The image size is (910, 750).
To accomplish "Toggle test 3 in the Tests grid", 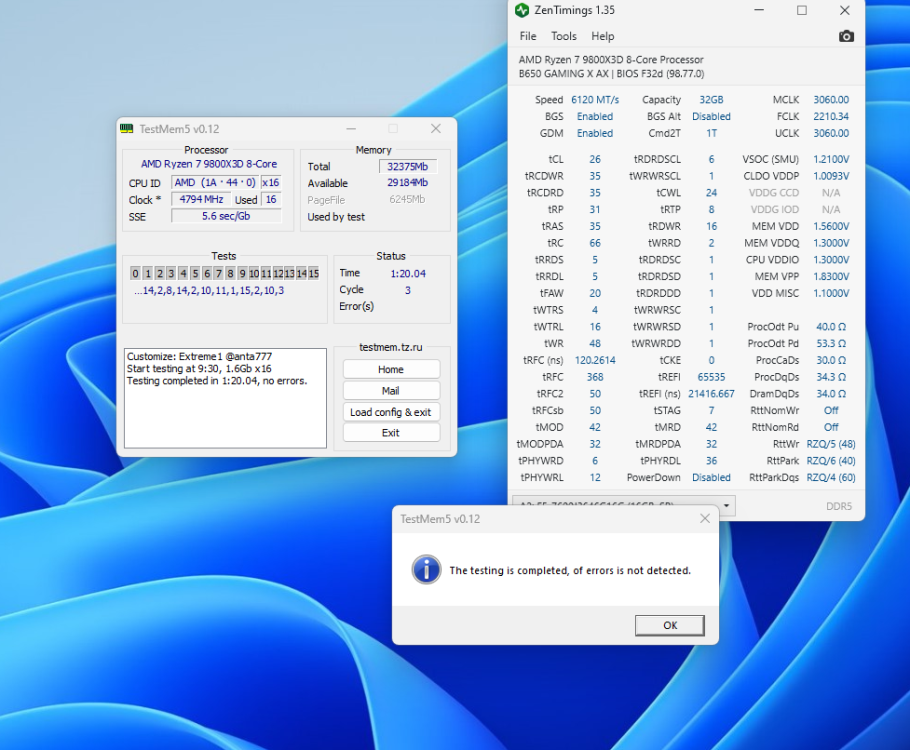I will click(x=171, y=272).
